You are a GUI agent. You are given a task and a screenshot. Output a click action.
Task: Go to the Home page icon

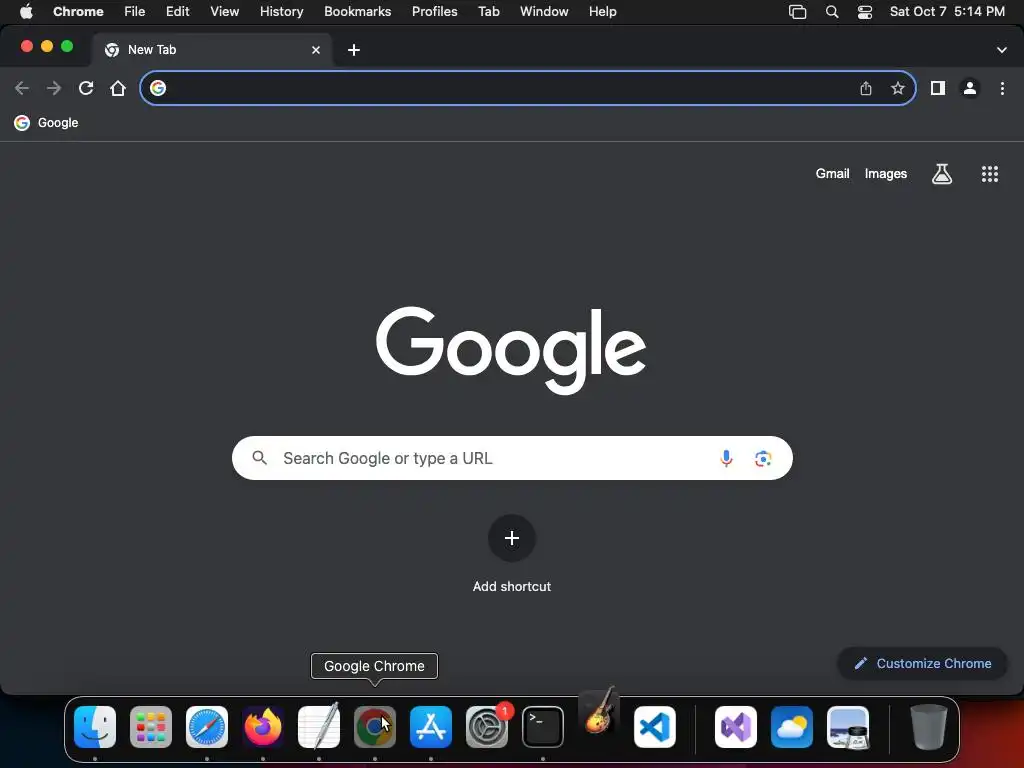(x=118, y=88)
